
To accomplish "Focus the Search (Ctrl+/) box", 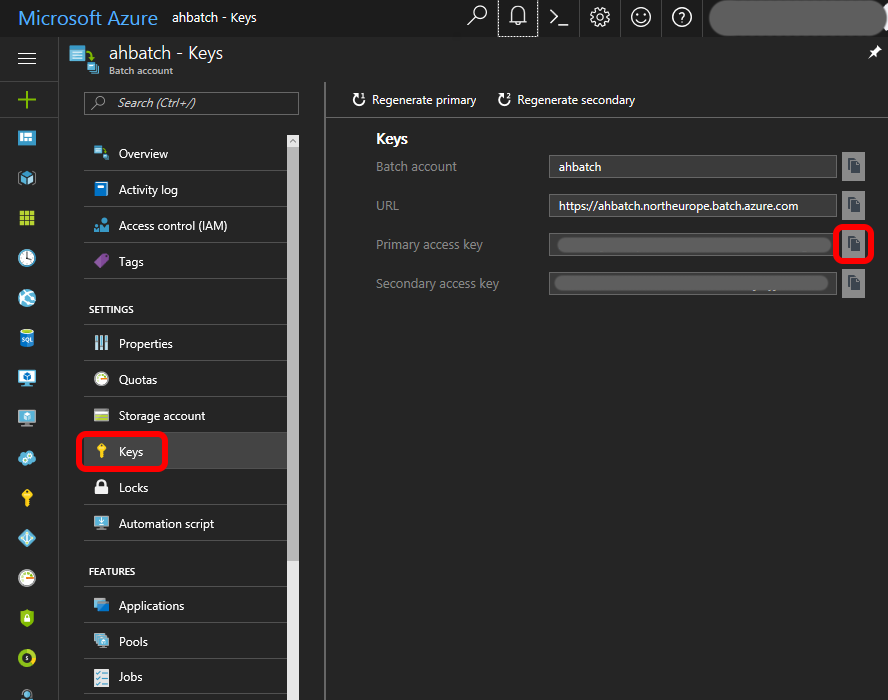I will click(x=191, y=103).
